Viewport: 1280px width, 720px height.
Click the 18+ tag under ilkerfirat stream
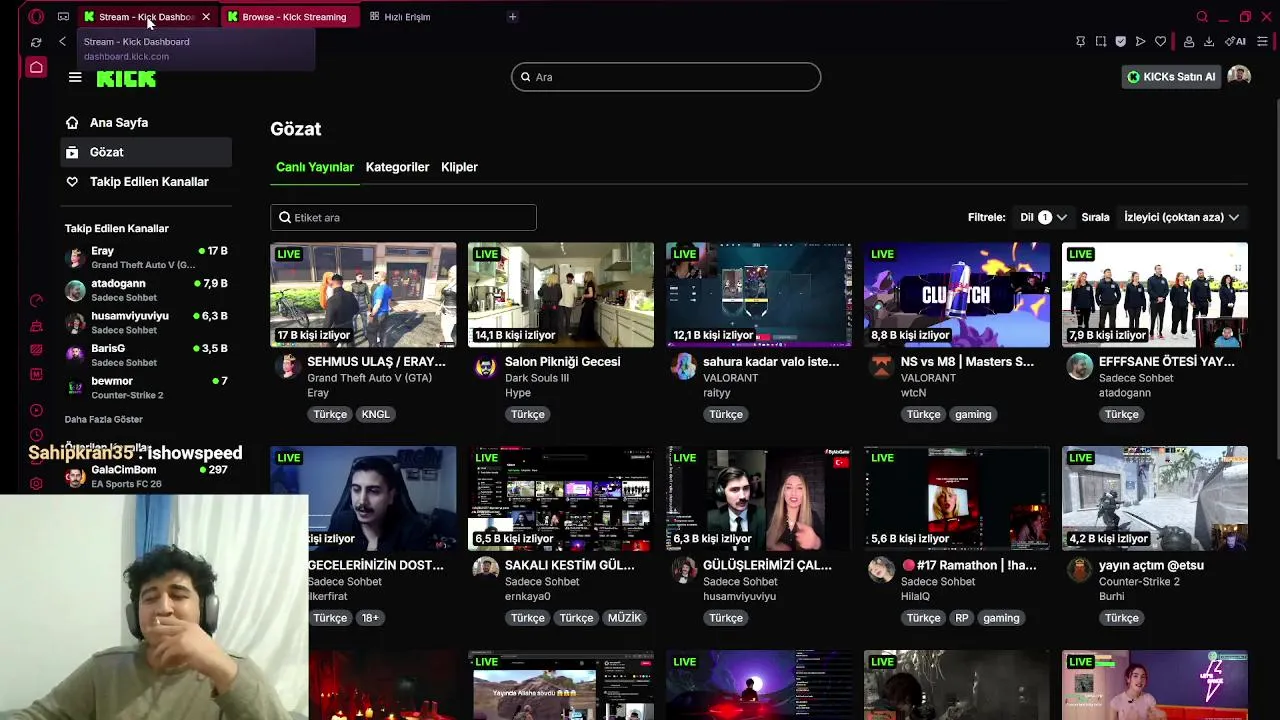pos(370,618)
